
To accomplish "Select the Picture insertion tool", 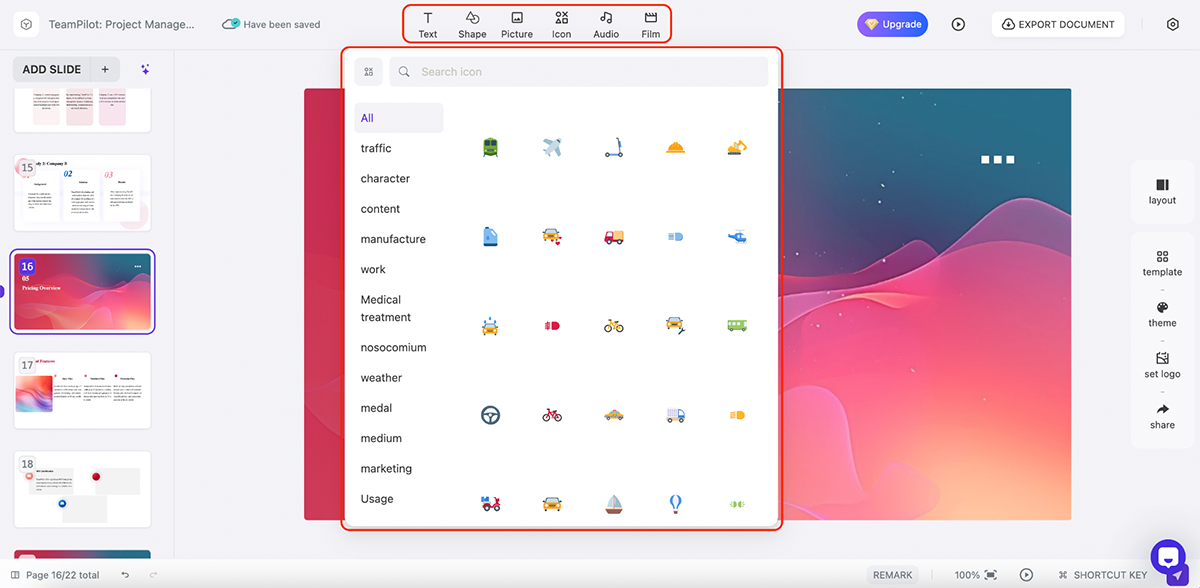I will coord(516,22).
